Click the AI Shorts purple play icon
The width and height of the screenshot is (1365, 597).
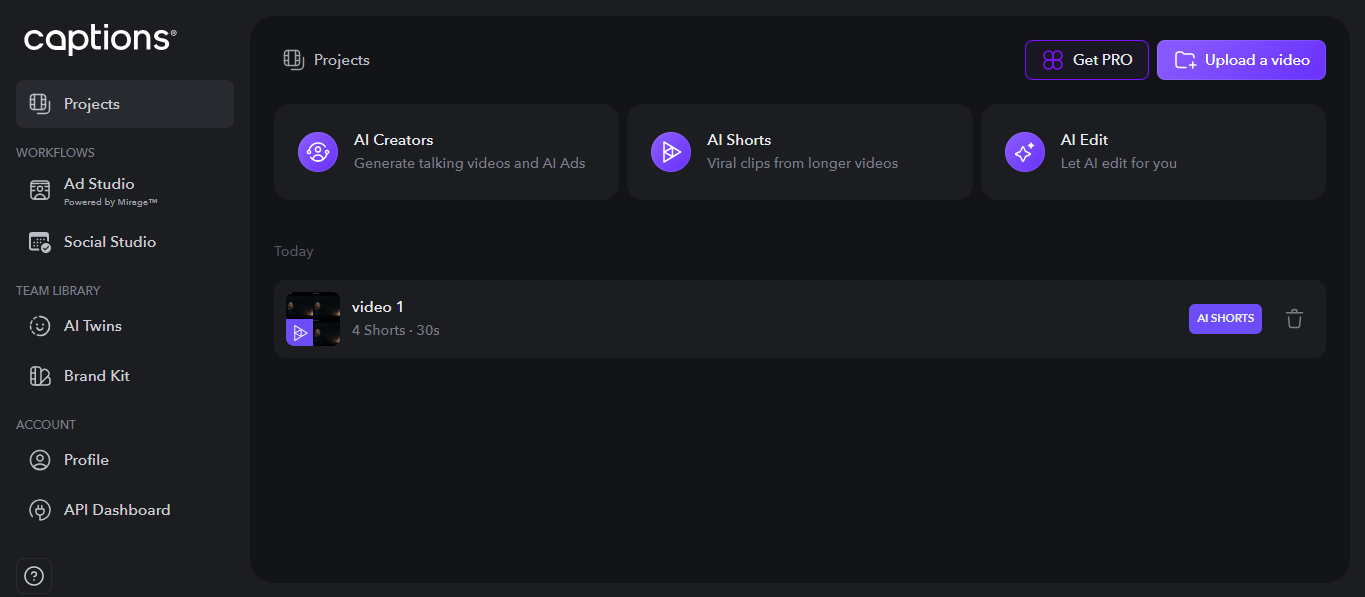pyautogui.click(x=671, y=152)
